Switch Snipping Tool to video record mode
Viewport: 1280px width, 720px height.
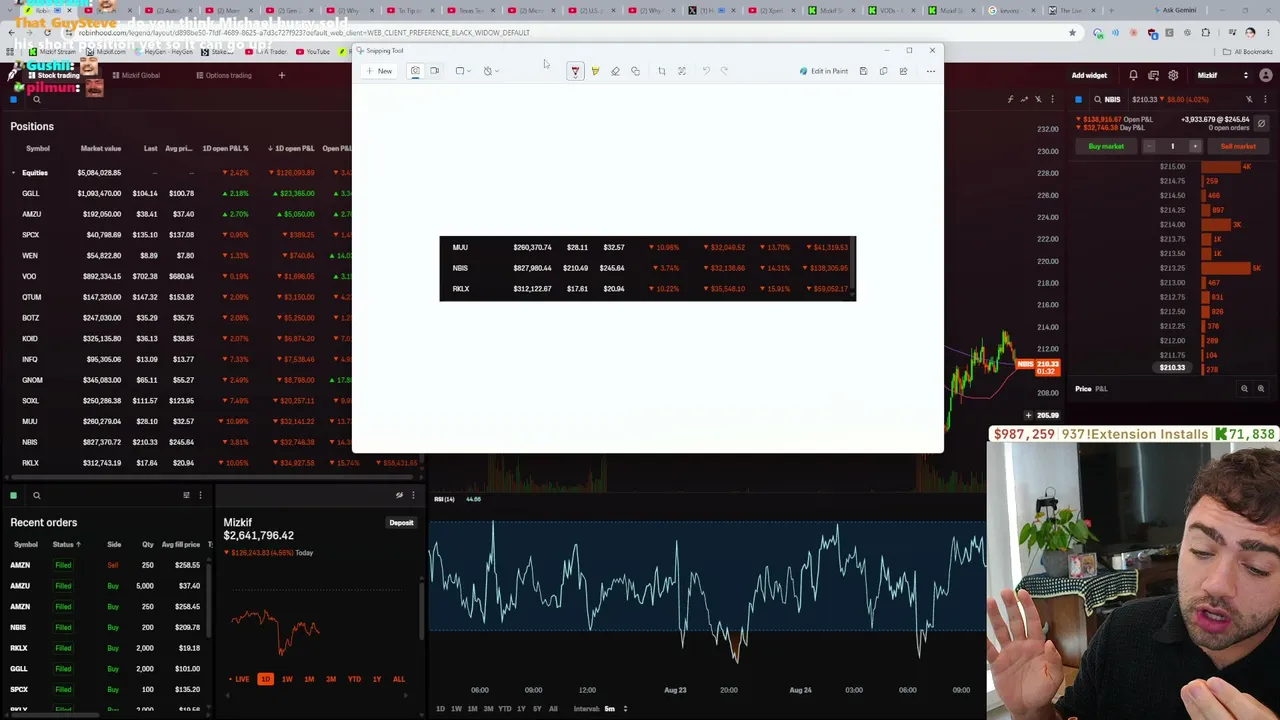click(x=434, y=71)
